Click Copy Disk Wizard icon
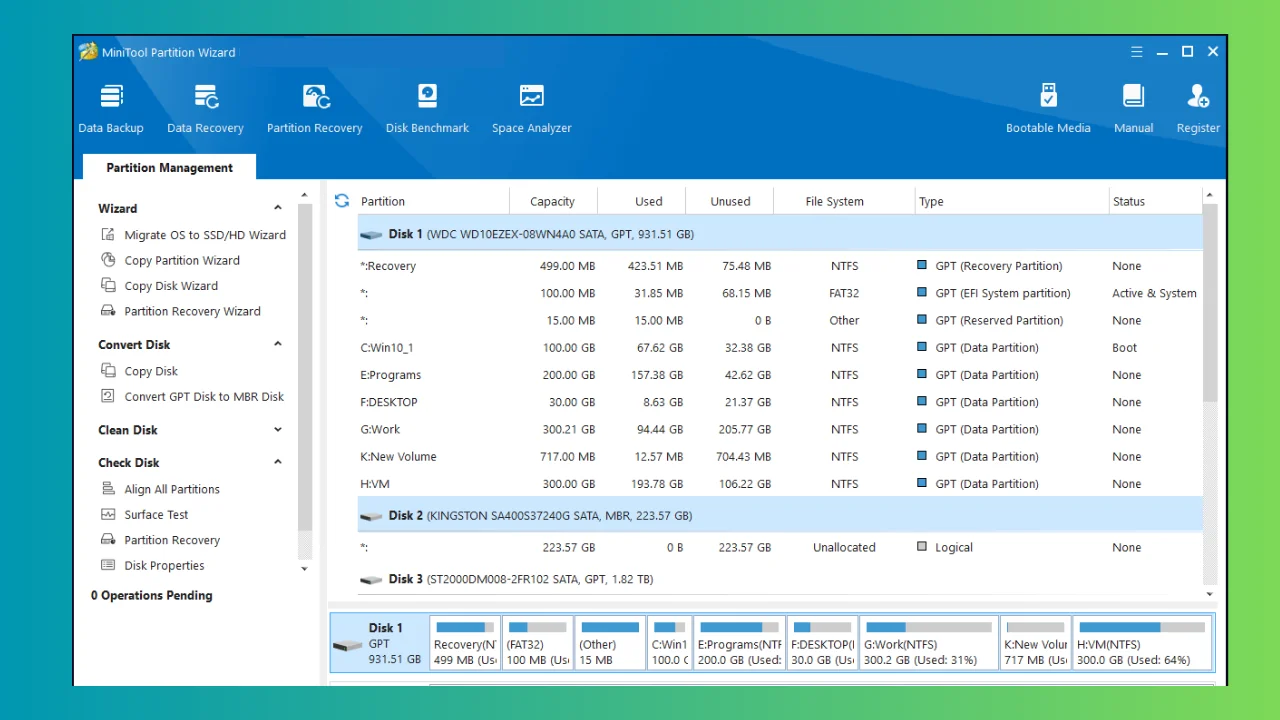Image resolution: width=1280 pixels, height=720 pixels. (109, 285)
